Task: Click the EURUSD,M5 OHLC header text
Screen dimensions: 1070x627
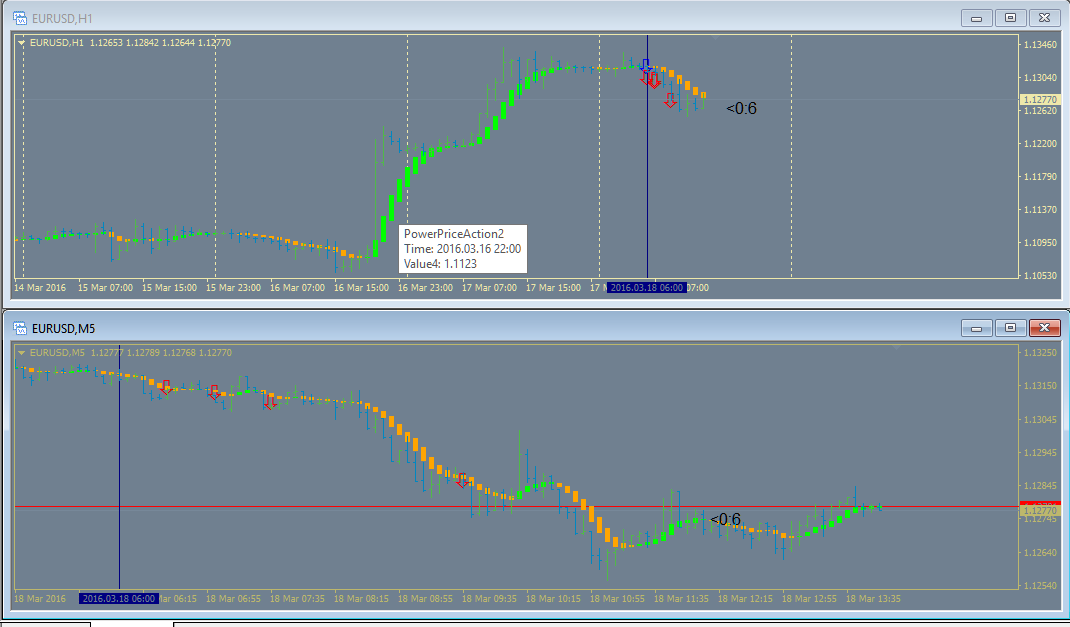Action: coord(130,353)
